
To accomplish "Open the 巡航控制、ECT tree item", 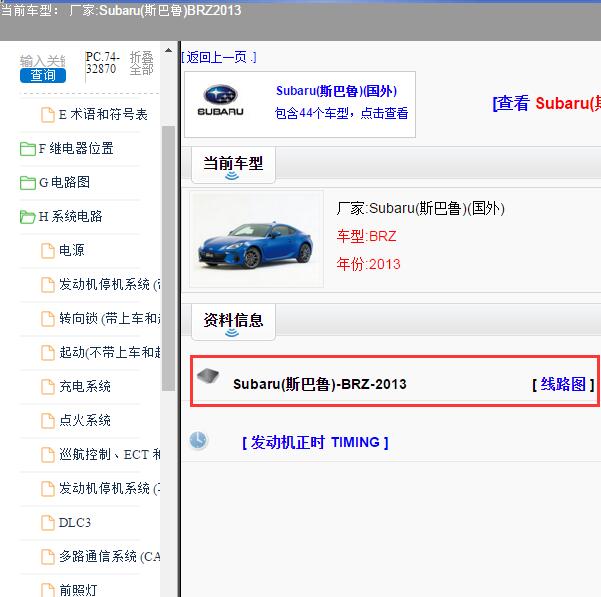I will [x=109, y=455].
